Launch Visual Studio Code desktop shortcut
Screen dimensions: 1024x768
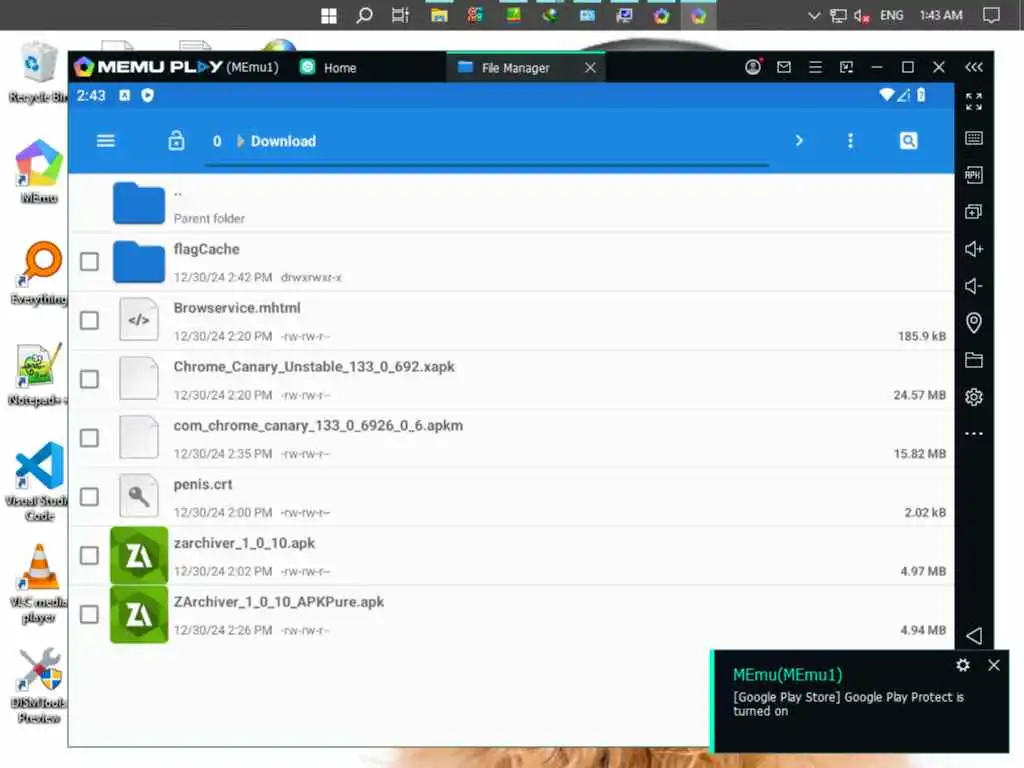38,482
